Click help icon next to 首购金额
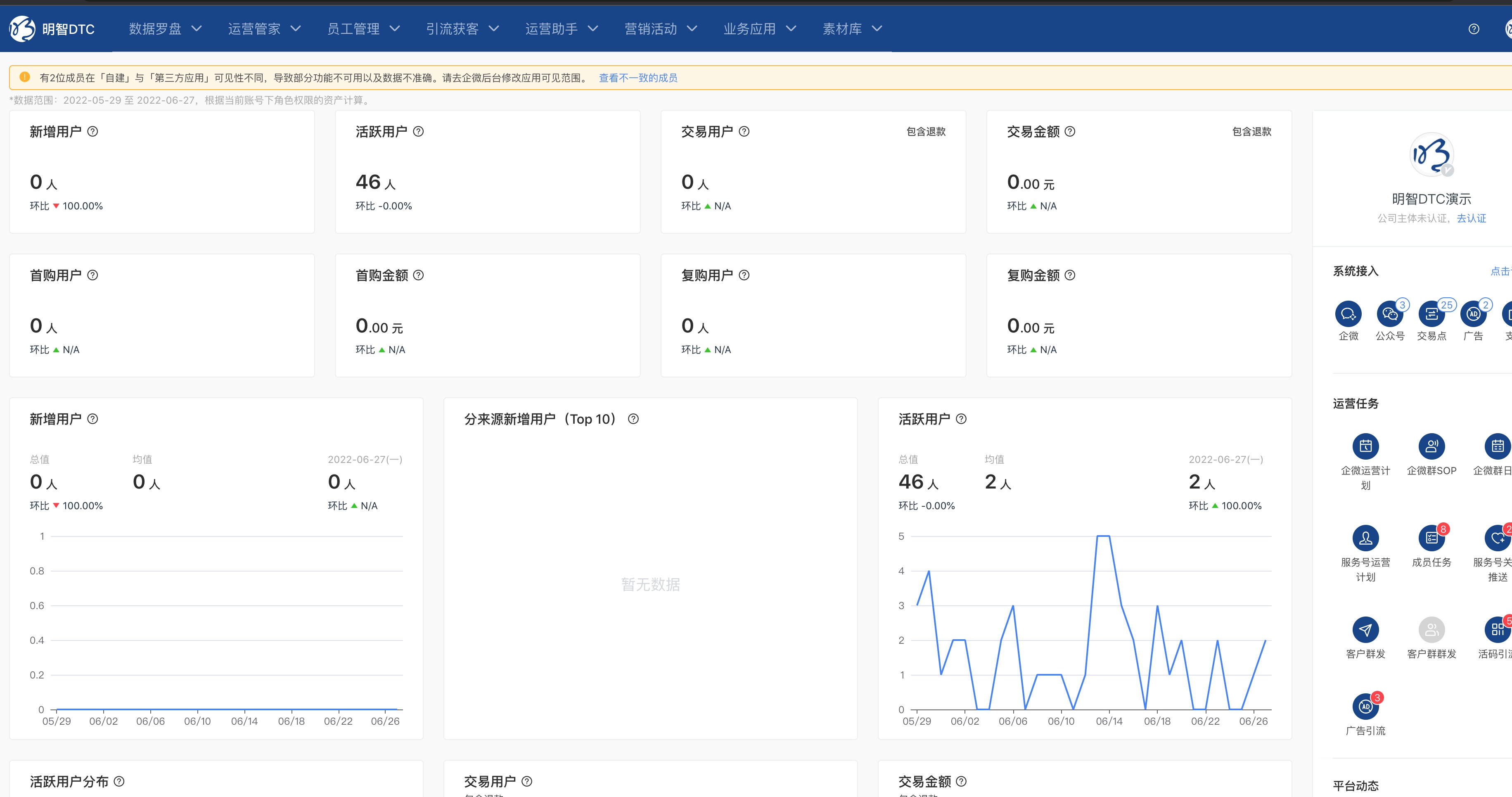The width and height of the screenshot is (1512, 797). tap(419, 275)
